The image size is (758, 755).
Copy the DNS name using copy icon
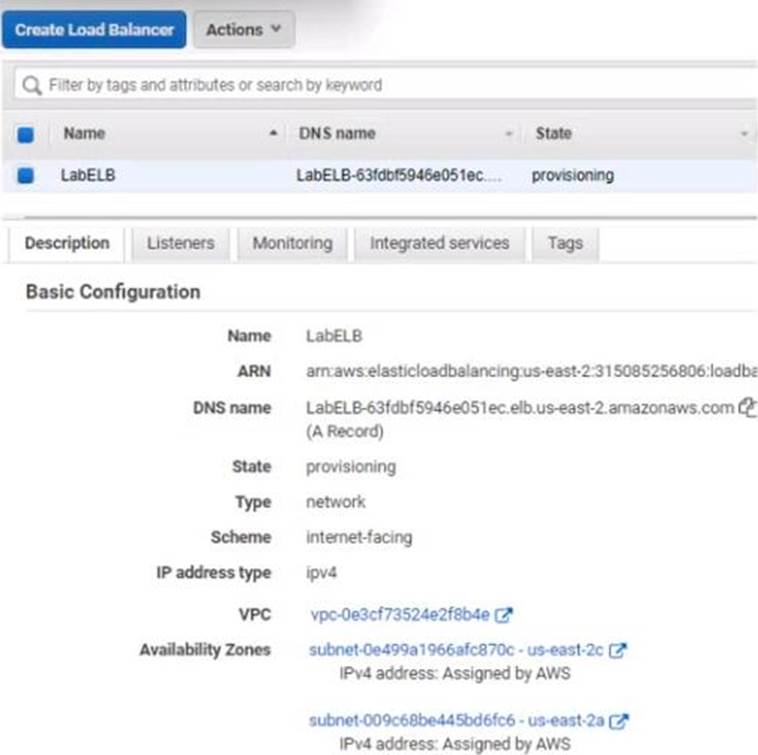point(745,407)
